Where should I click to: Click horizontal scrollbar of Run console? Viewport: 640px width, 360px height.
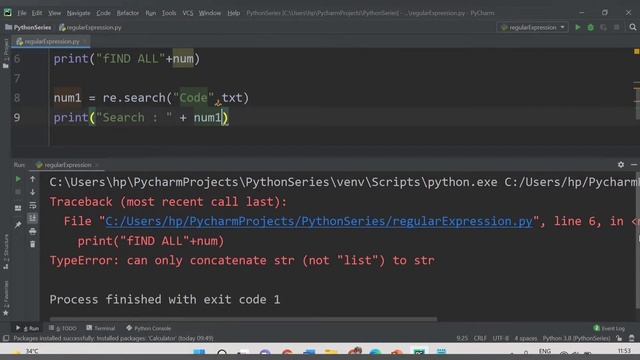click(243, 319)
